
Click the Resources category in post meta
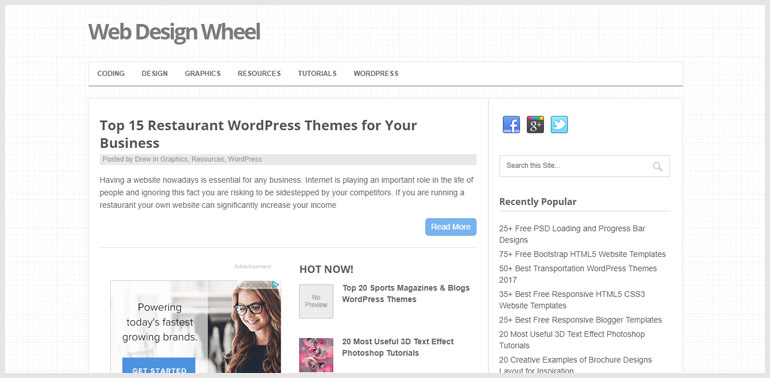[x=208, y=160]
